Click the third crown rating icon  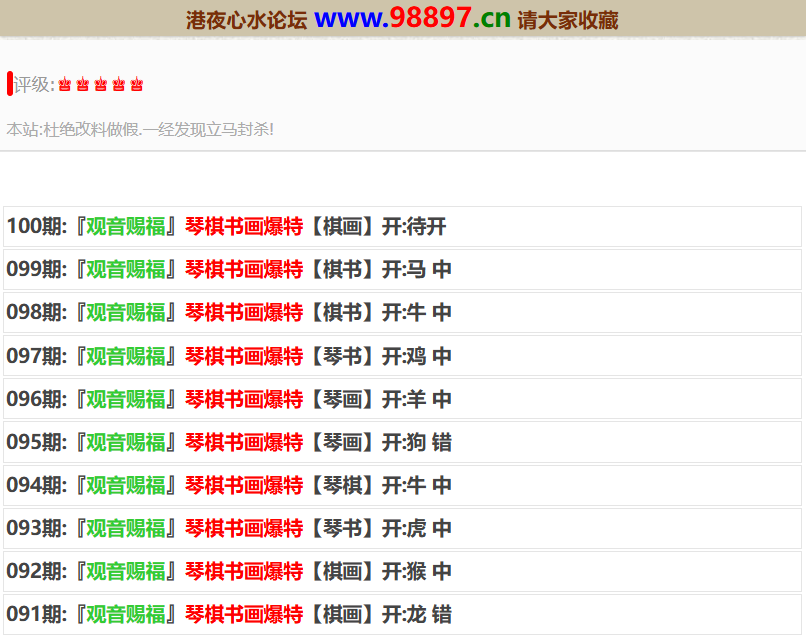[100, 85]
